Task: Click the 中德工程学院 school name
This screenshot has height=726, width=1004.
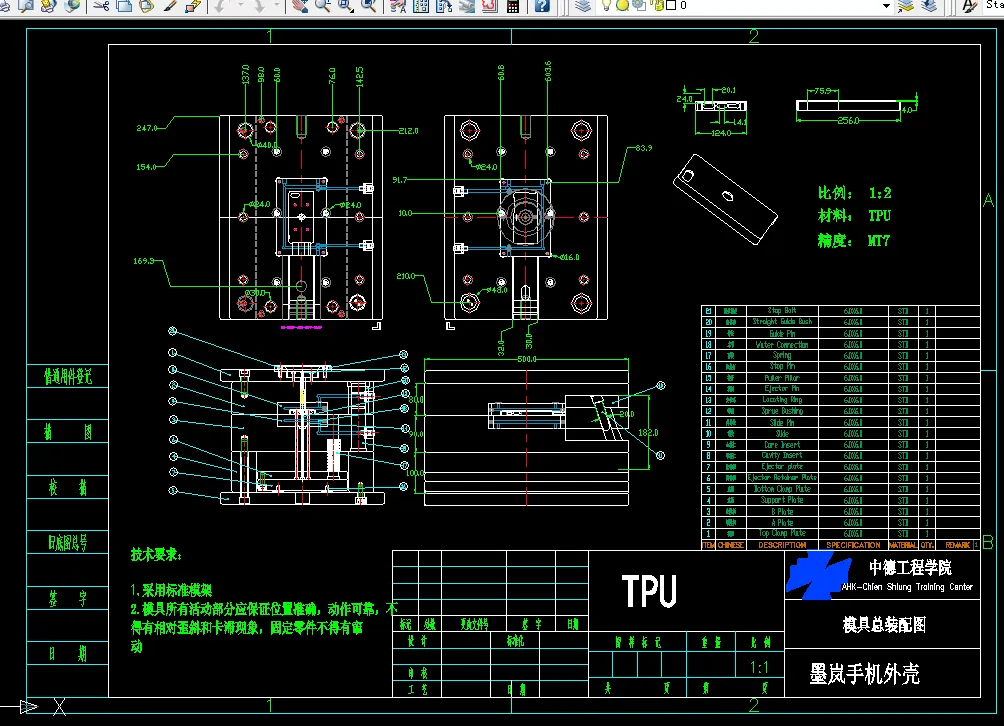Action: (x=910, y=567)
